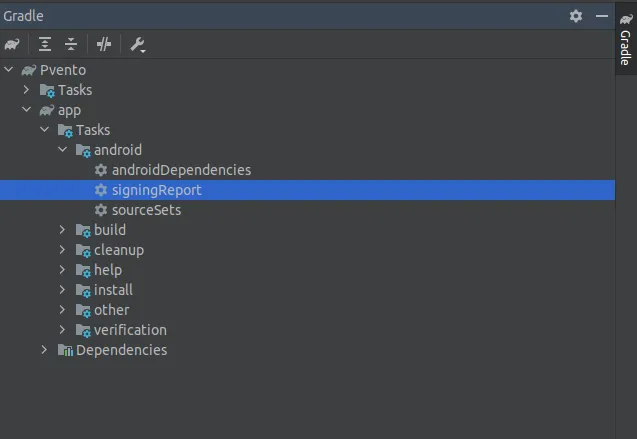The width and height of the screenshot is (637, 439).
Task: Collapse the android task group
Action: pyautogui.click(x=63, y=150)
